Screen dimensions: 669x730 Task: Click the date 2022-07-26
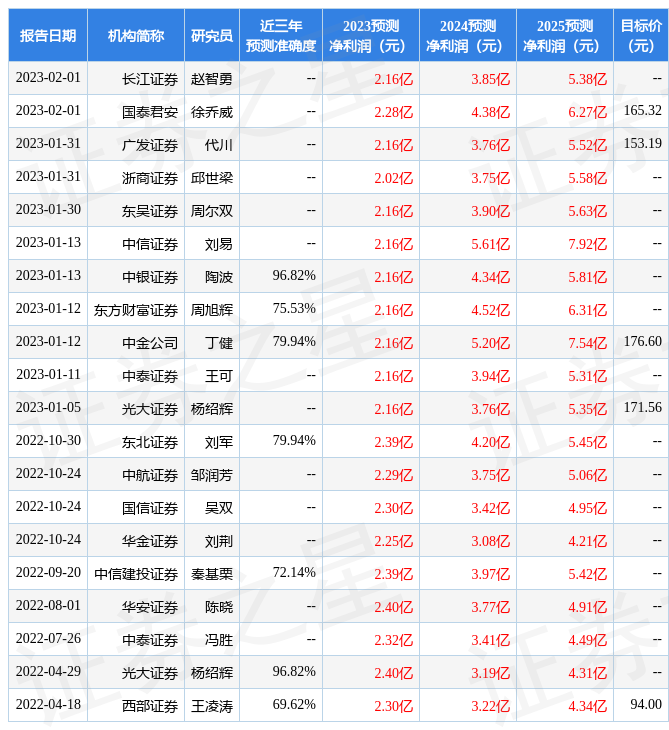[48, 639]
